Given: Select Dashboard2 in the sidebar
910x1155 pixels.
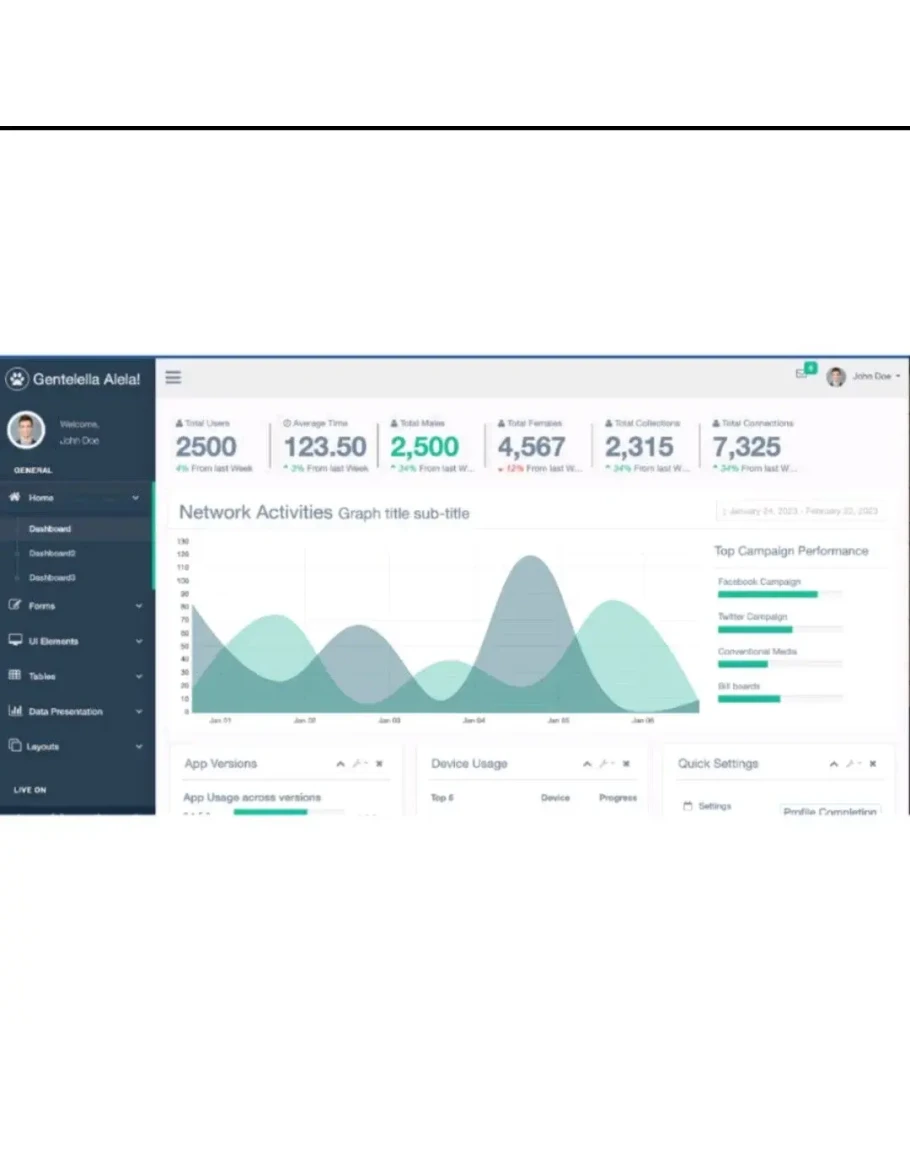Looking at the screenshot, I should coord(53,553).
